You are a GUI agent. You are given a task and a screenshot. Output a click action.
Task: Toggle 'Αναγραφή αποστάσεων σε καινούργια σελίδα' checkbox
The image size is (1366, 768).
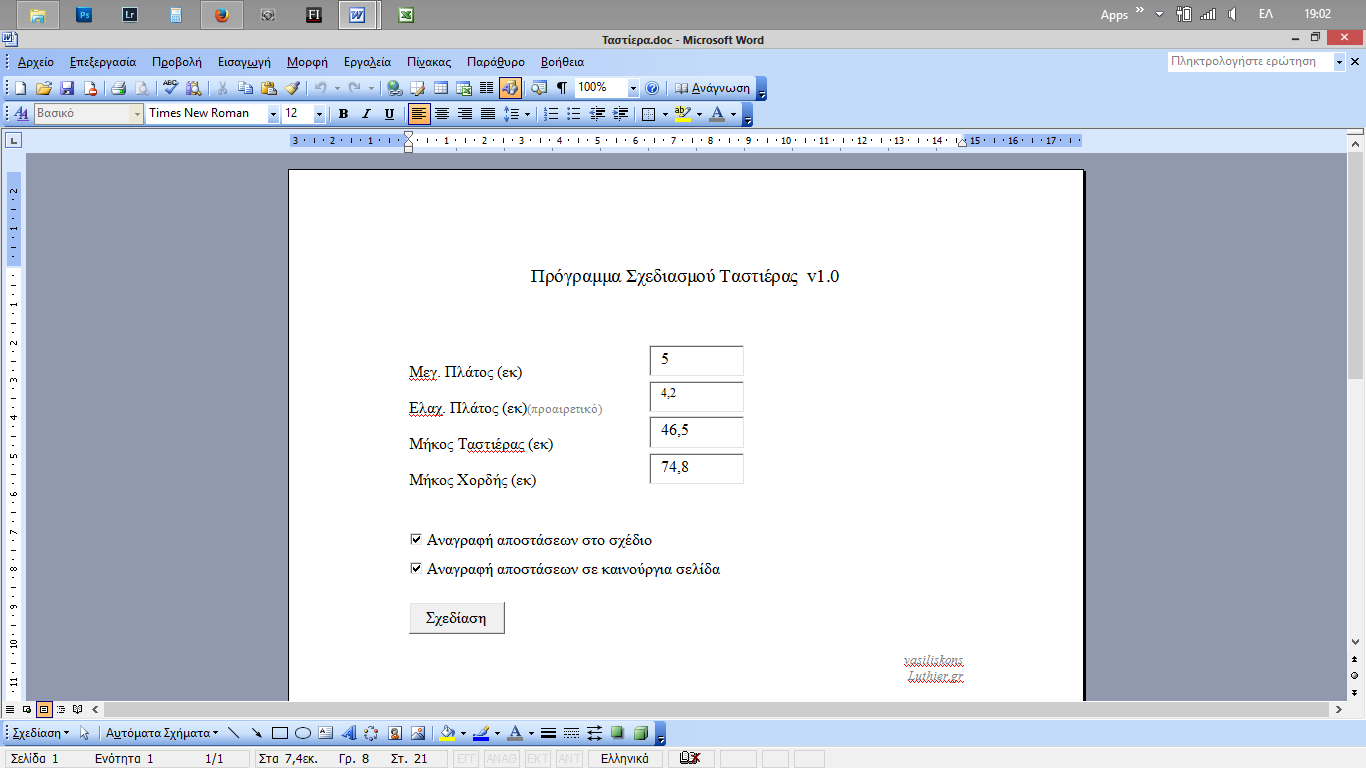[x=416, y=569]
